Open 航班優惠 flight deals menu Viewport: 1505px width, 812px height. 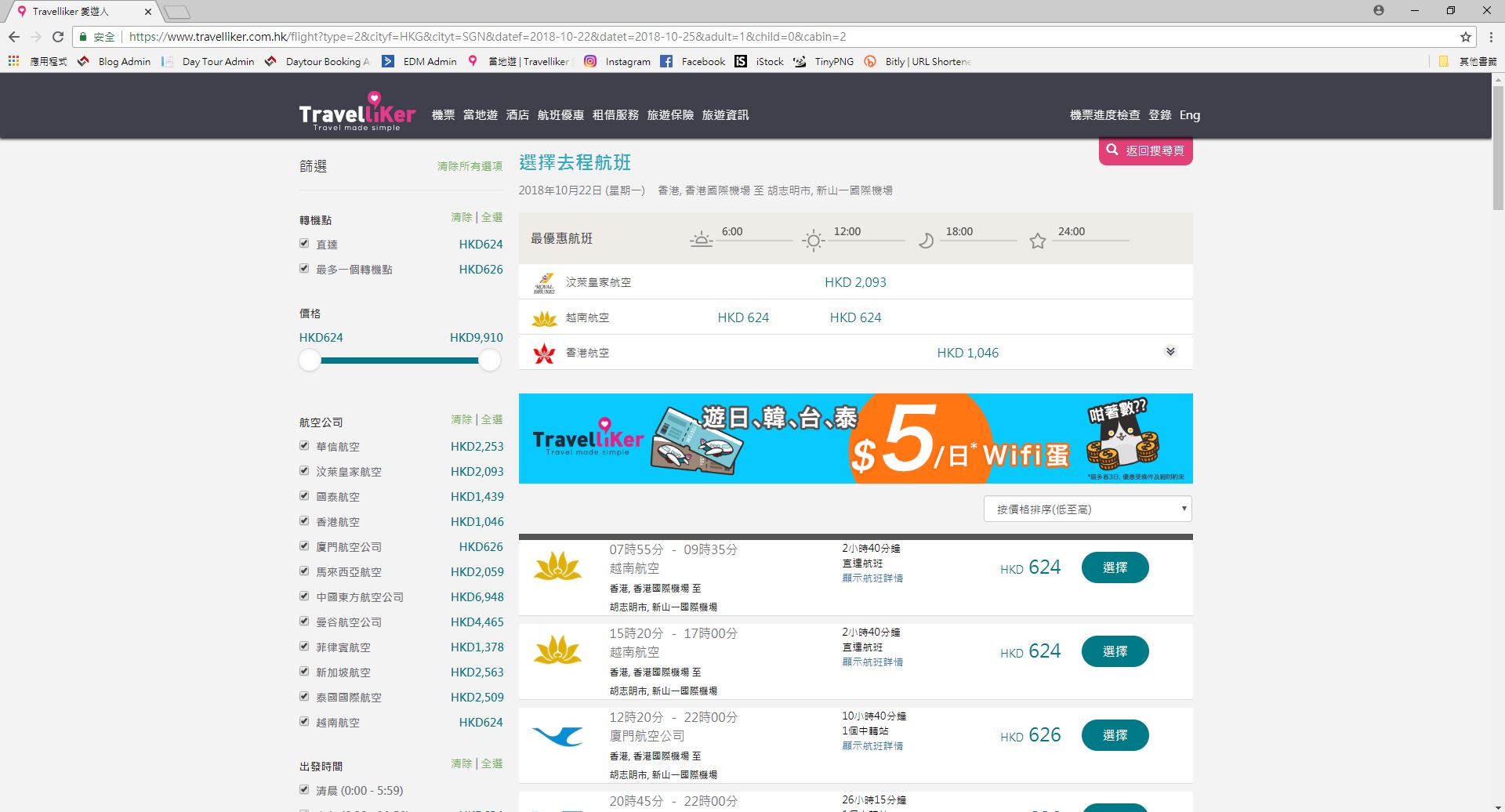coord(560,115)
